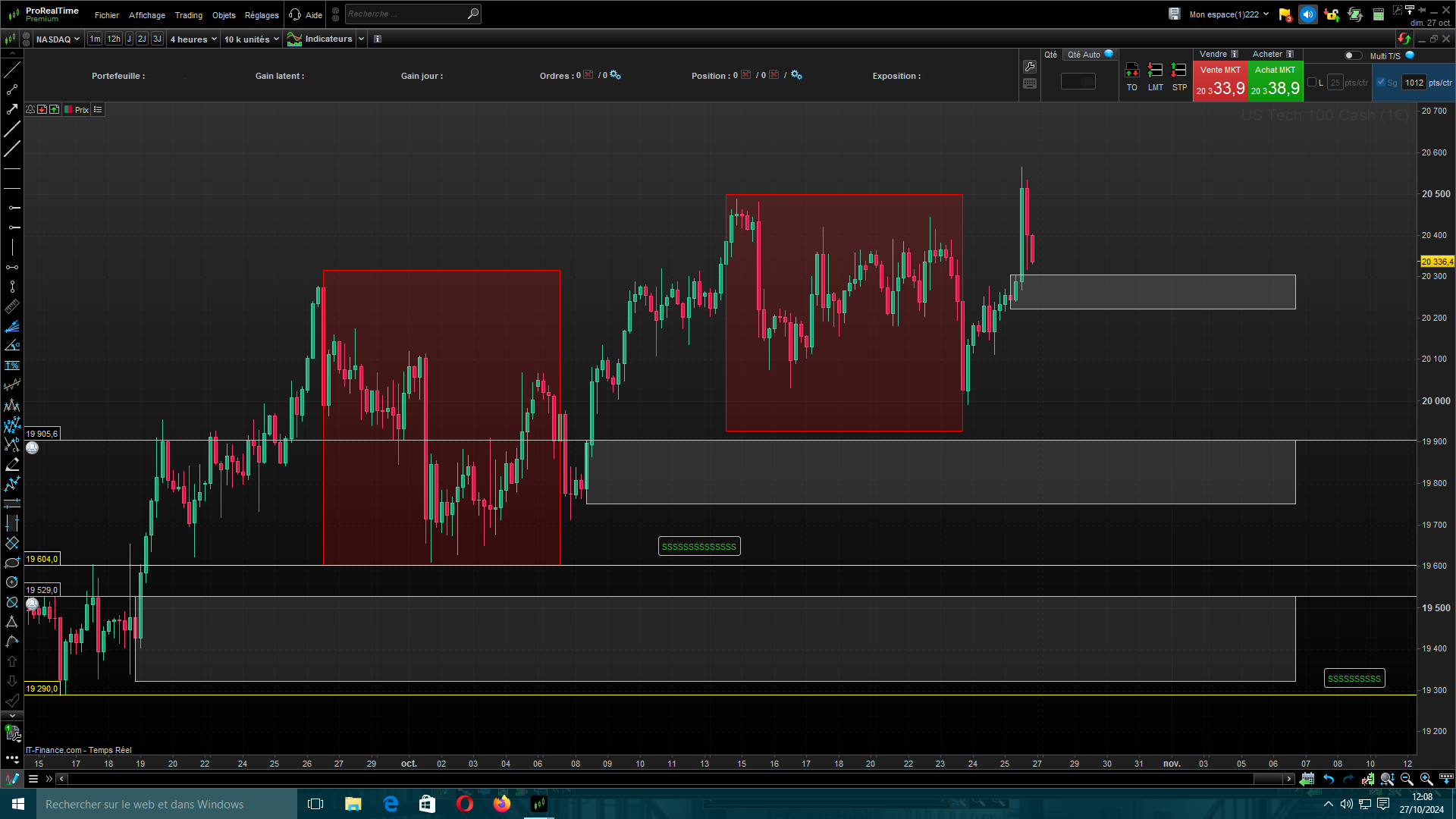
Task: Click the Recherche search field
Action: pyautogui.click(x=406, y=14)
